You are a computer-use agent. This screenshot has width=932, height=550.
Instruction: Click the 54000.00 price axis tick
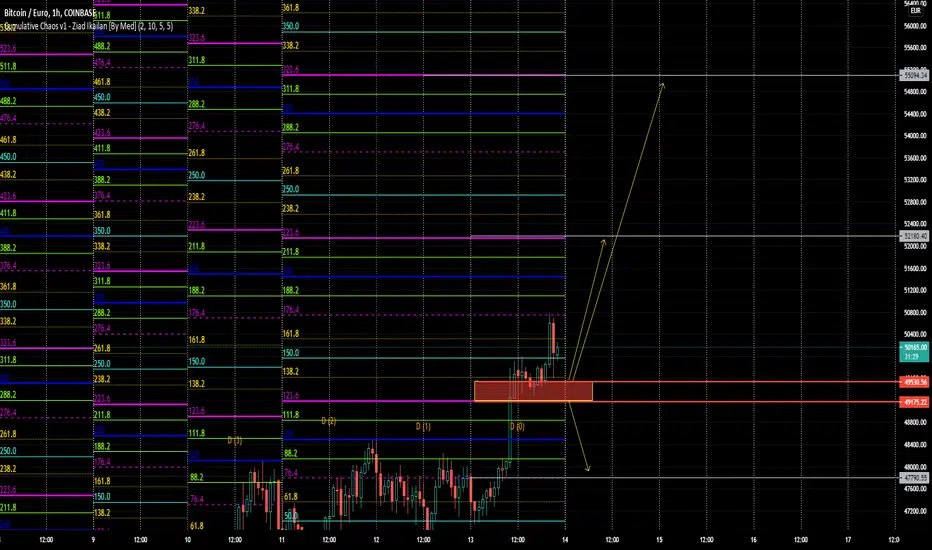tap(915, 136)
